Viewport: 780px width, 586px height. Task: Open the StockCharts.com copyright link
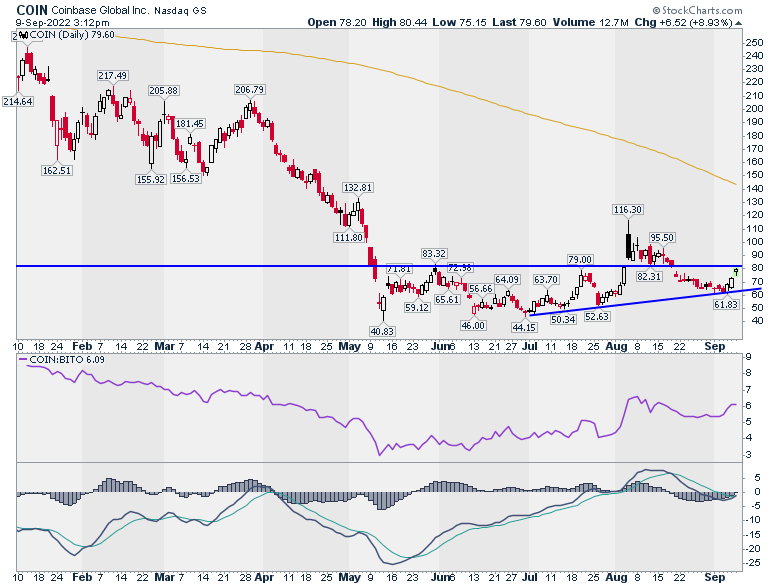697,10
